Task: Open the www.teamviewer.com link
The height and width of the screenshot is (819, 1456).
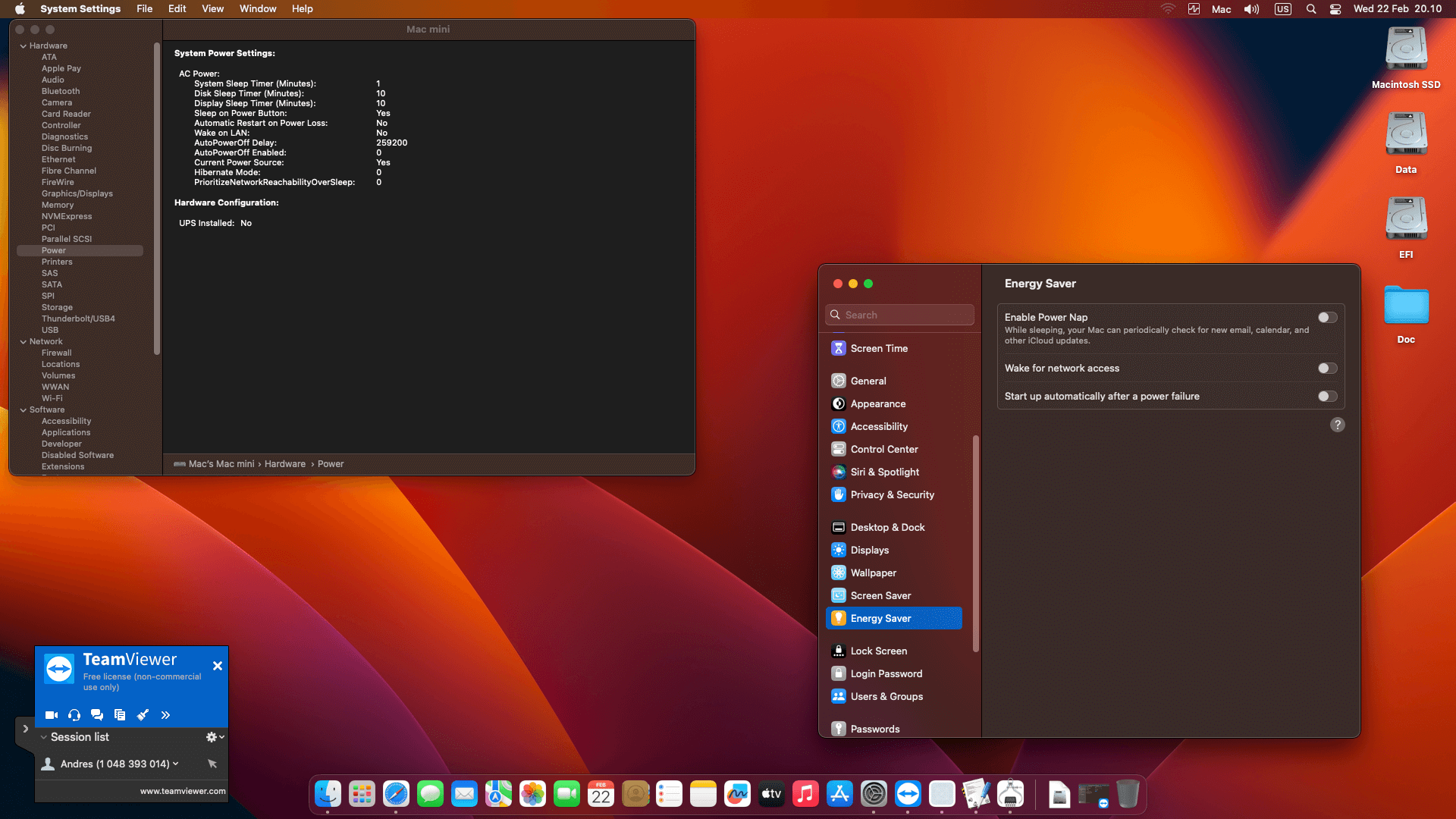Action: 183,791
